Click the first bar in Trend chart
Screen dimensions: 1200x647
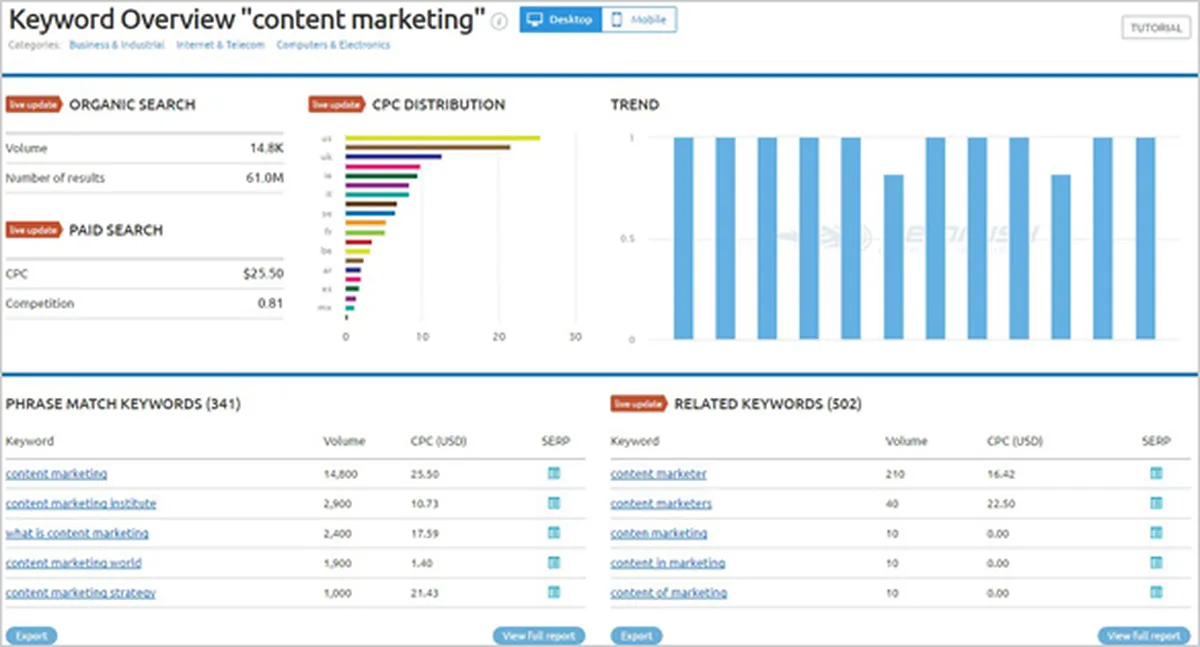click(683, 238)
